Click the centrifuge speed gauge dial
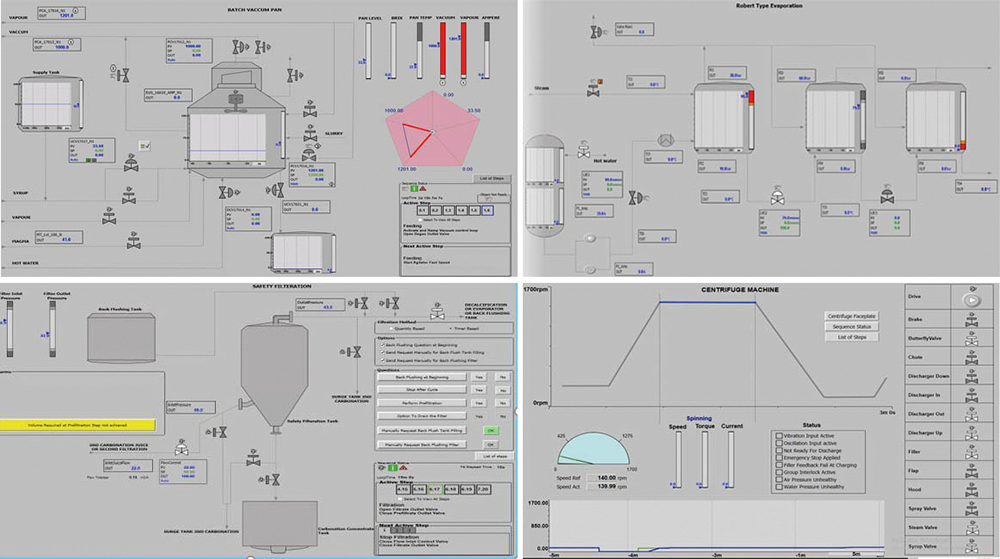1000x559 pixels. 593,449
